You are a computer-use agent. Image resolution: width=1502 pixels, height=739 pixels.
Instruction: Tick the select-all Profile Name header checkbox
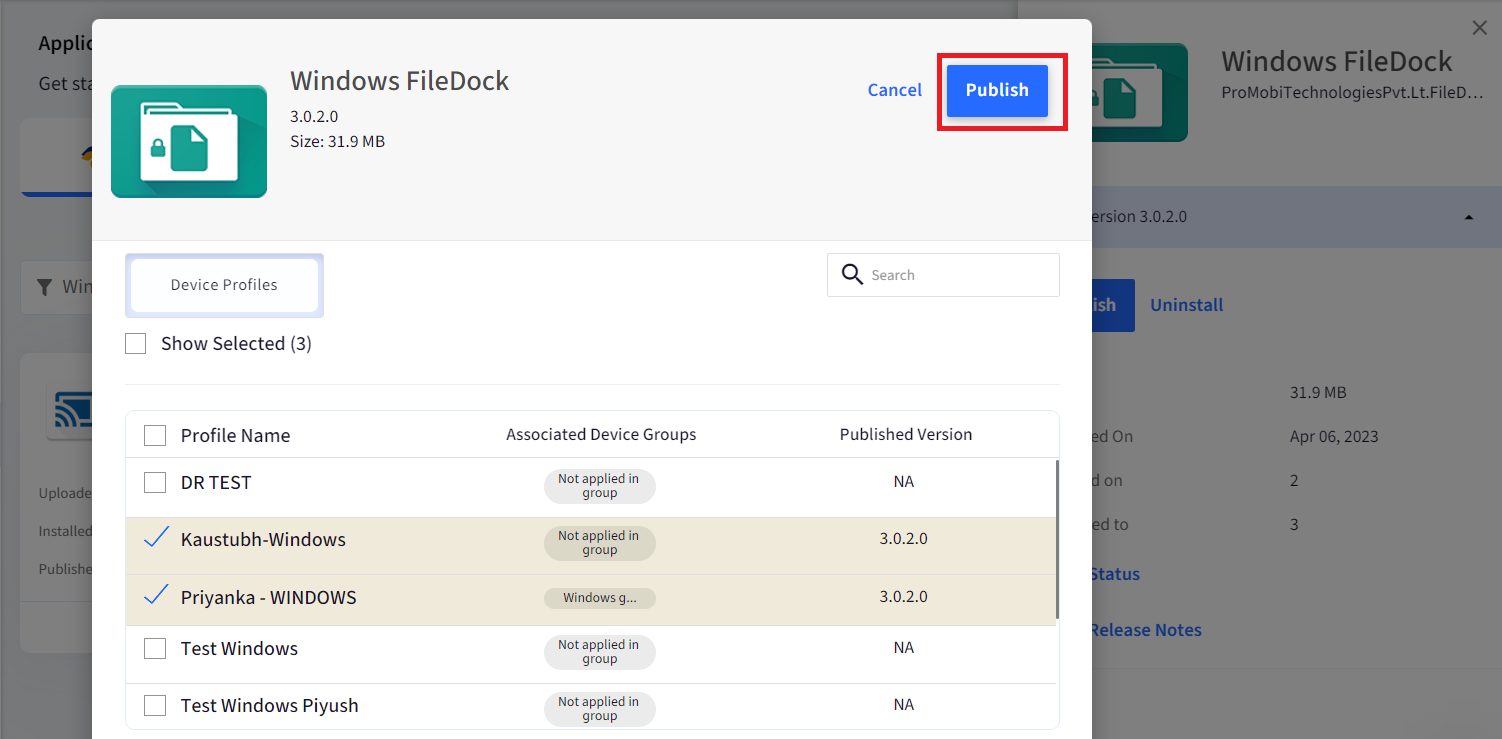click(x=155, y=436)
